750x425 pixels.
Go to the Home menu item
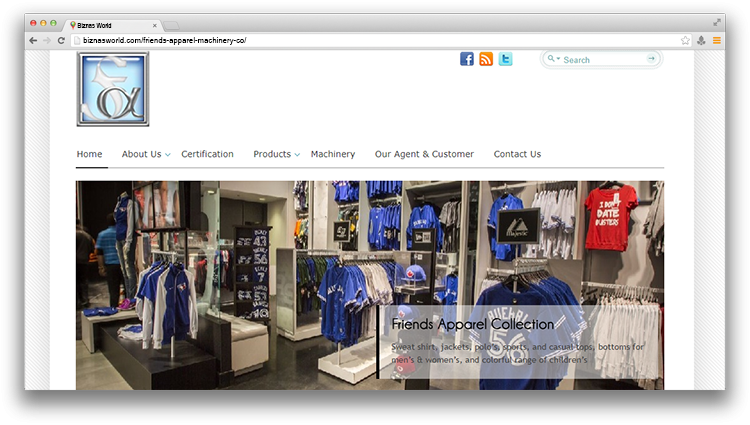coord(89,154)
